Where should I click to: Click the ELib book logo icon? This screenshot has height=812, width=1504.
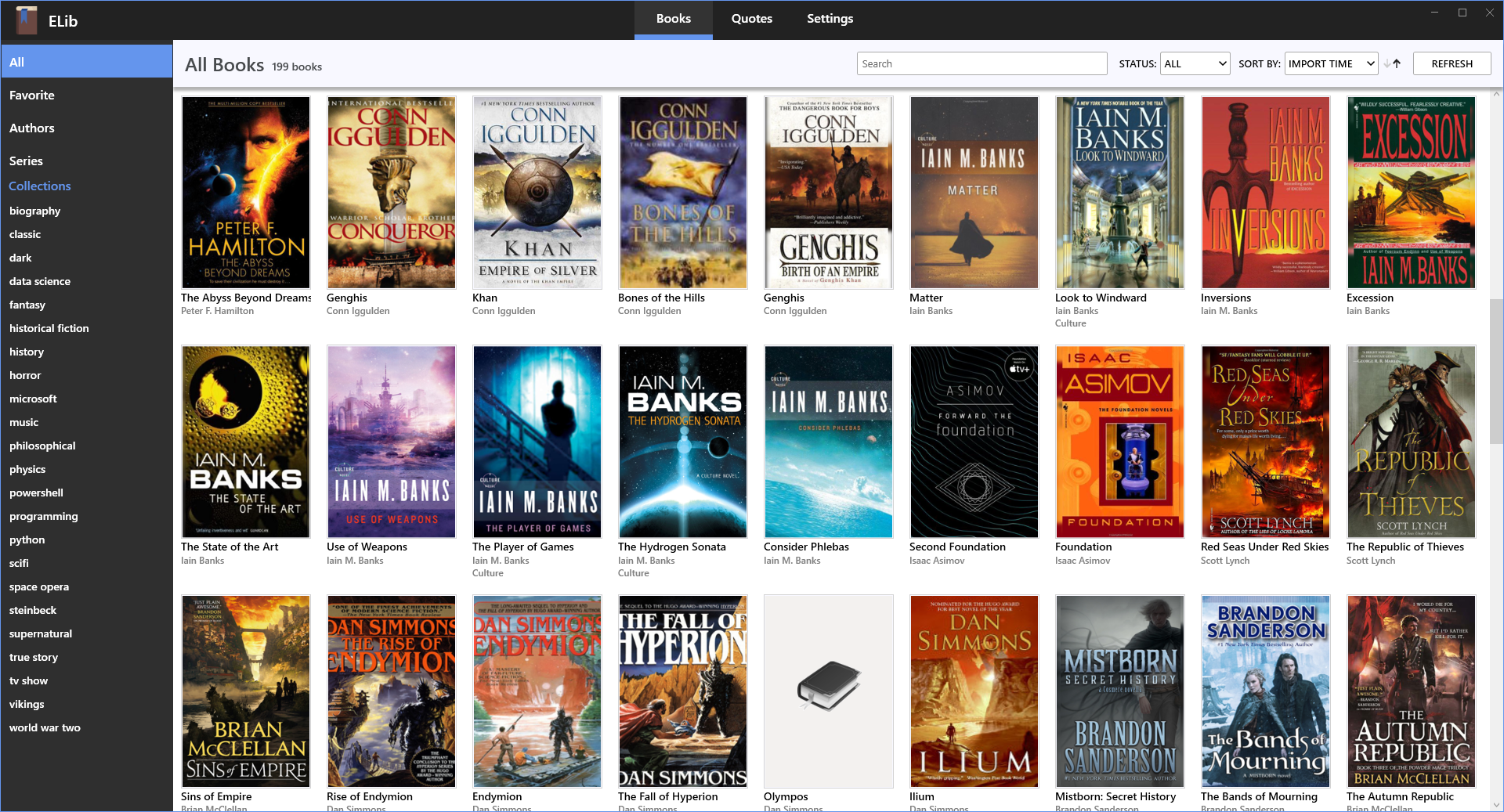[27, 20]
